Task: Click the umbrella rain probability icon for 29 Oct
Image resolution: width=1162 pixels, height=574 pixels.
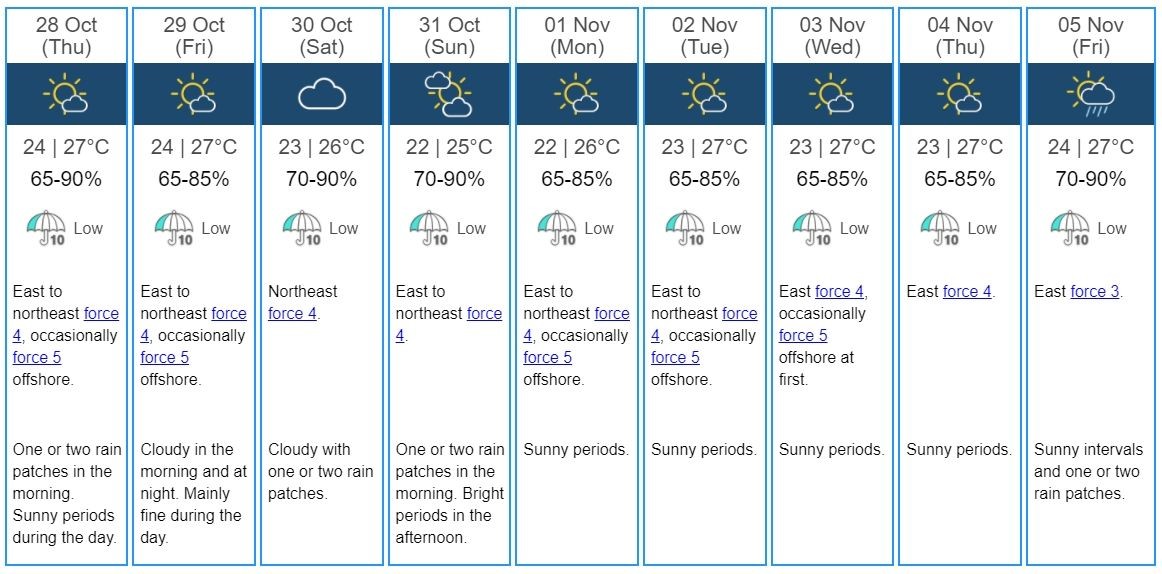Action: pos(174,228)
